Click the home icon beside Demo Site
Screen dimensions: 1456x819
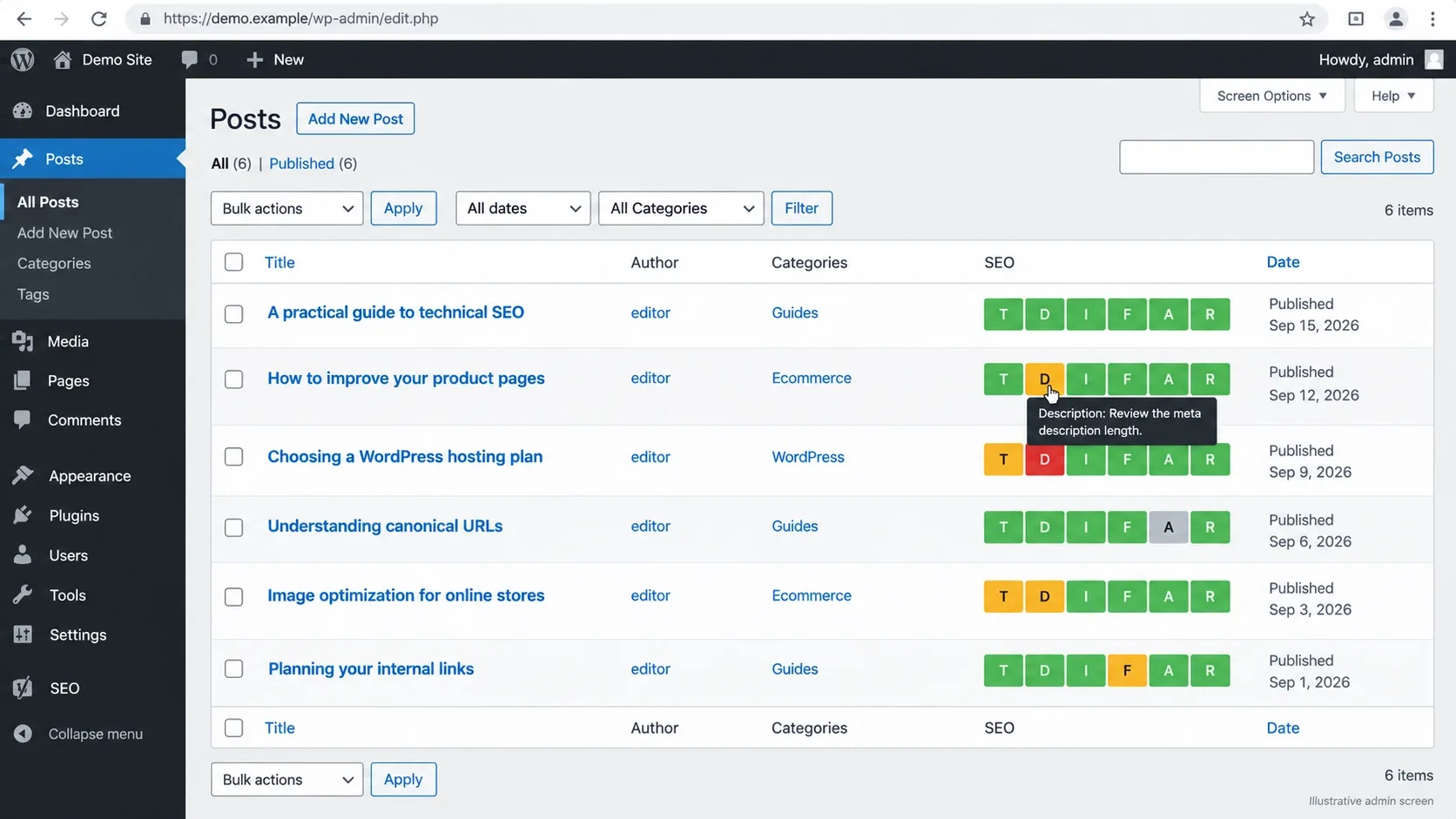pyautogui.click(x=62, y=59)
